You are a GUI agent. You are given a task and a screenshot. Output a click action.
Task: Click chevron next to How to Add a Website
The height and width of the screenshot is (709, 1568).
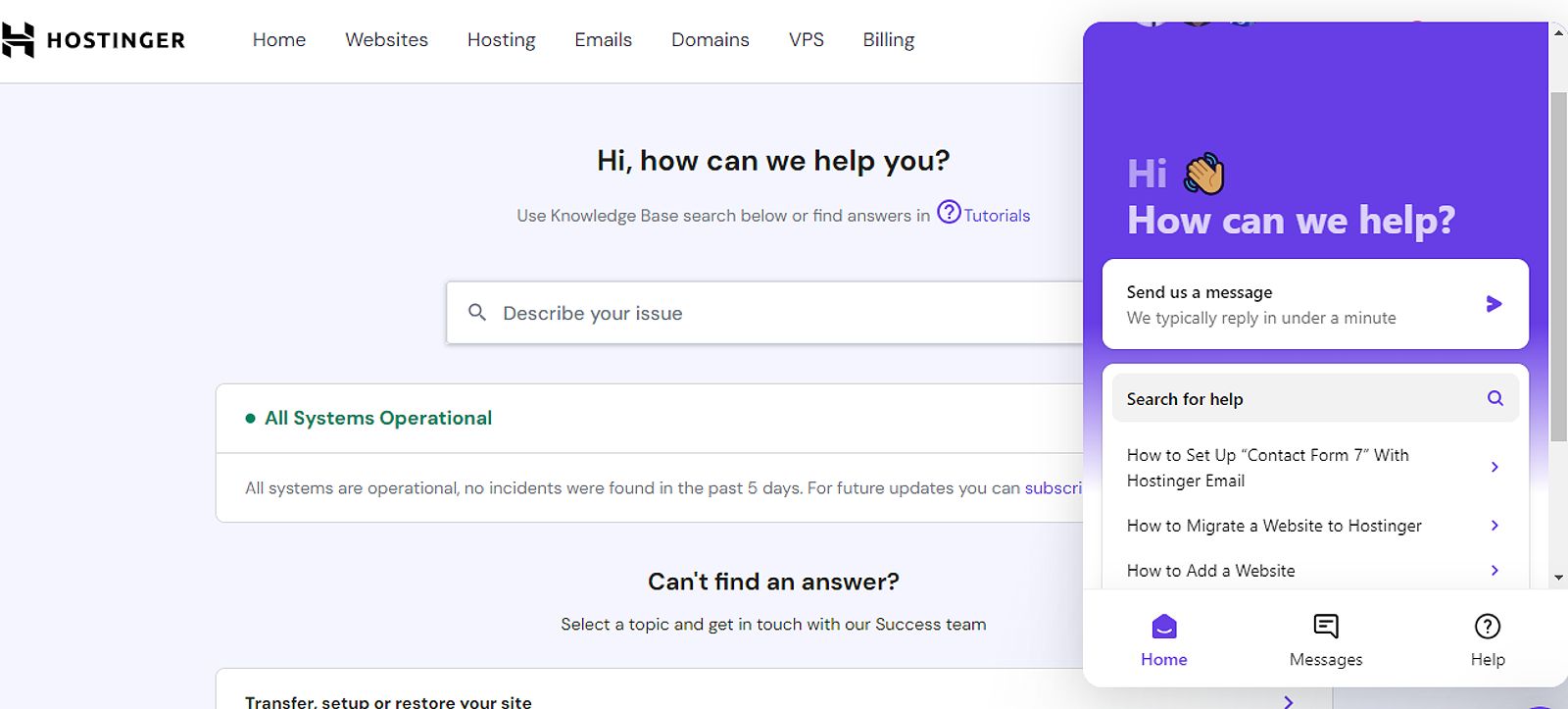coord(1494,571)
